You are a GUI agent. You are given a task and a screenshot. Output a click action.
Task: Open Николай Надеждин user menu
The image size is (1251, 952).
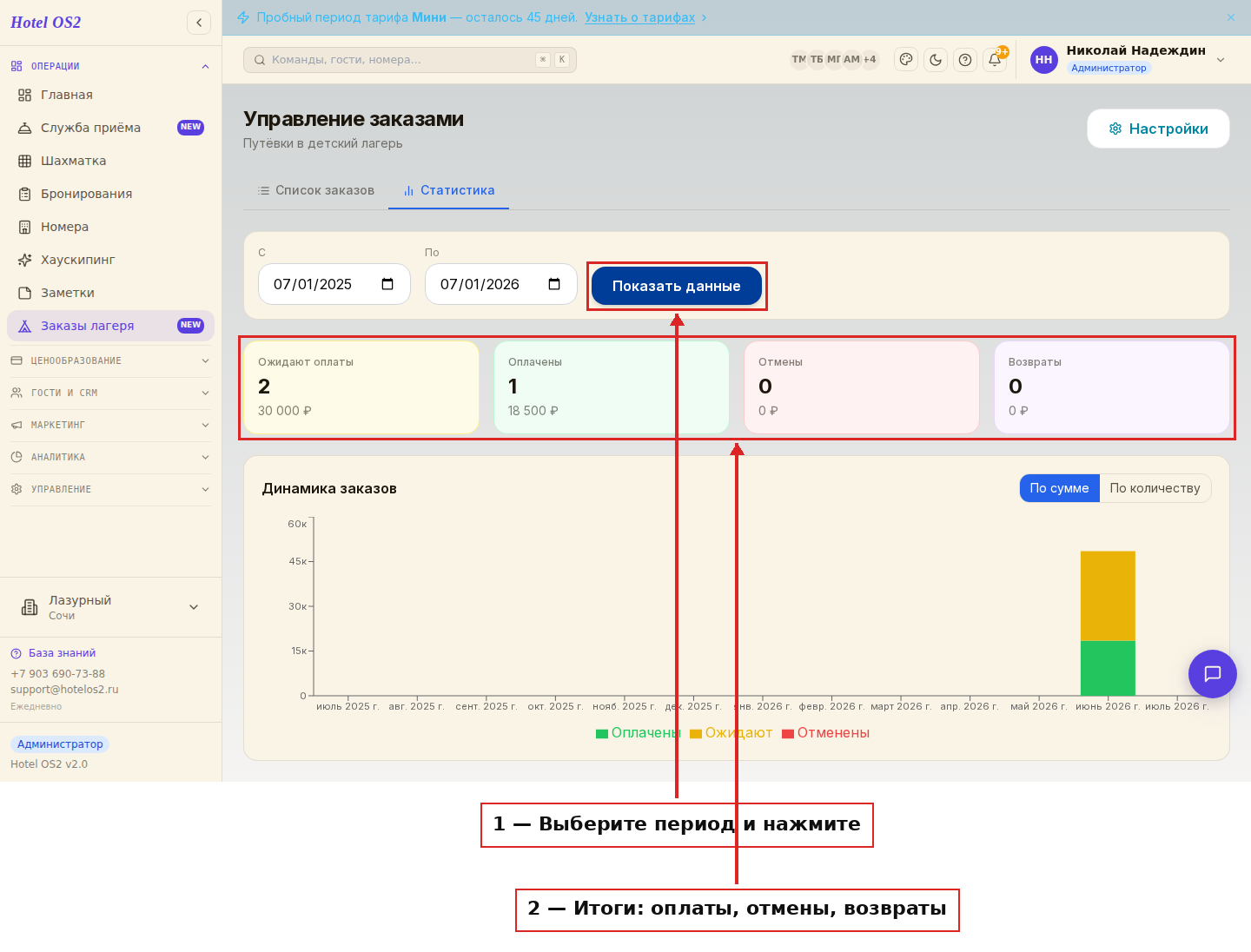(1129, 60)
